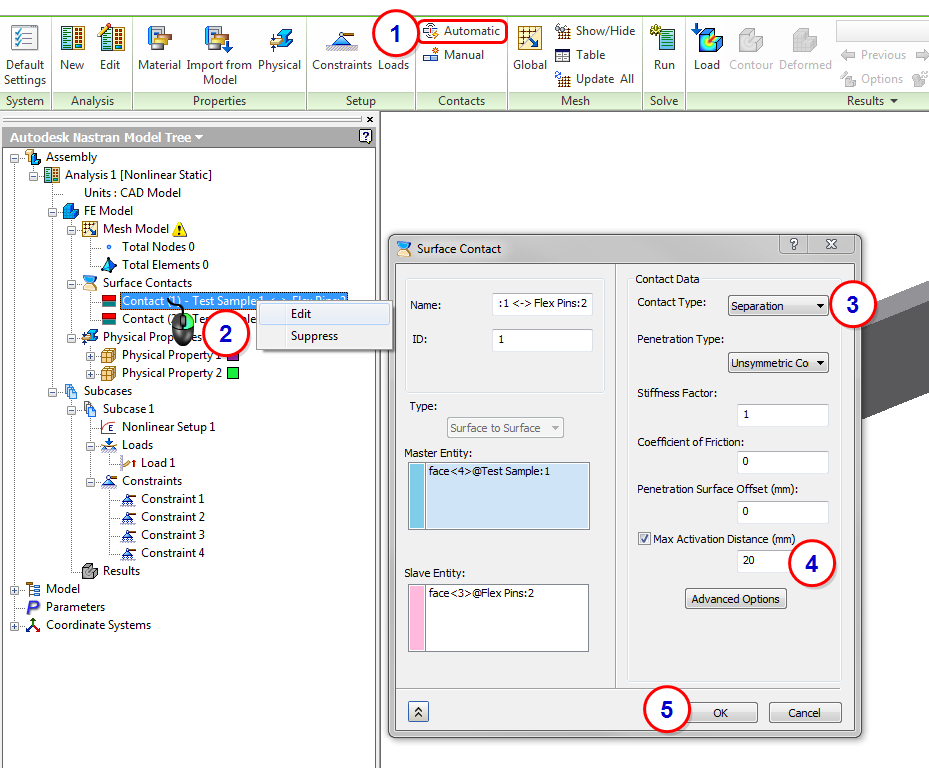This screenshot has height=768, width=929.
Task: Collapse the Surface Contacts node
Action: 72,284
